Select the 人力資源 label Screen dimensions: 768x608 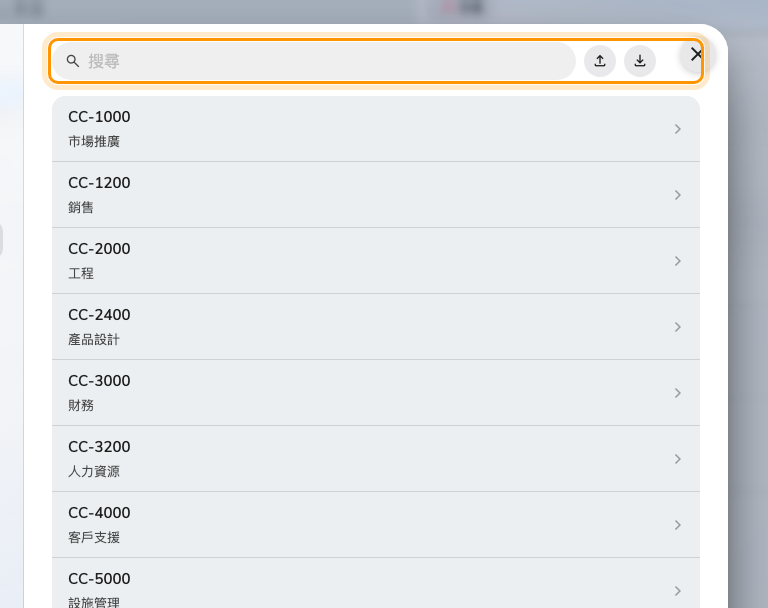[x=94, y=471]
